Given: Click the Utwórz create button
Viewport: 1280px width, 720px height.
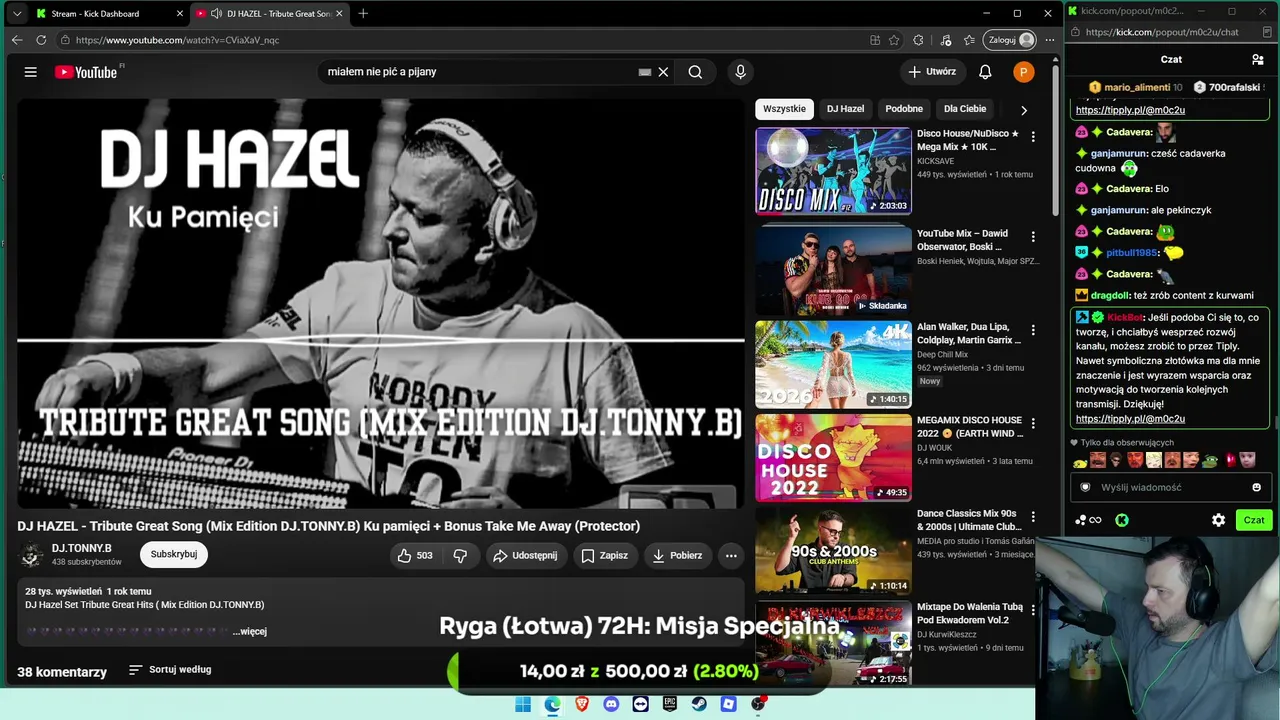Looking at the screenshot, I should 931,72.
